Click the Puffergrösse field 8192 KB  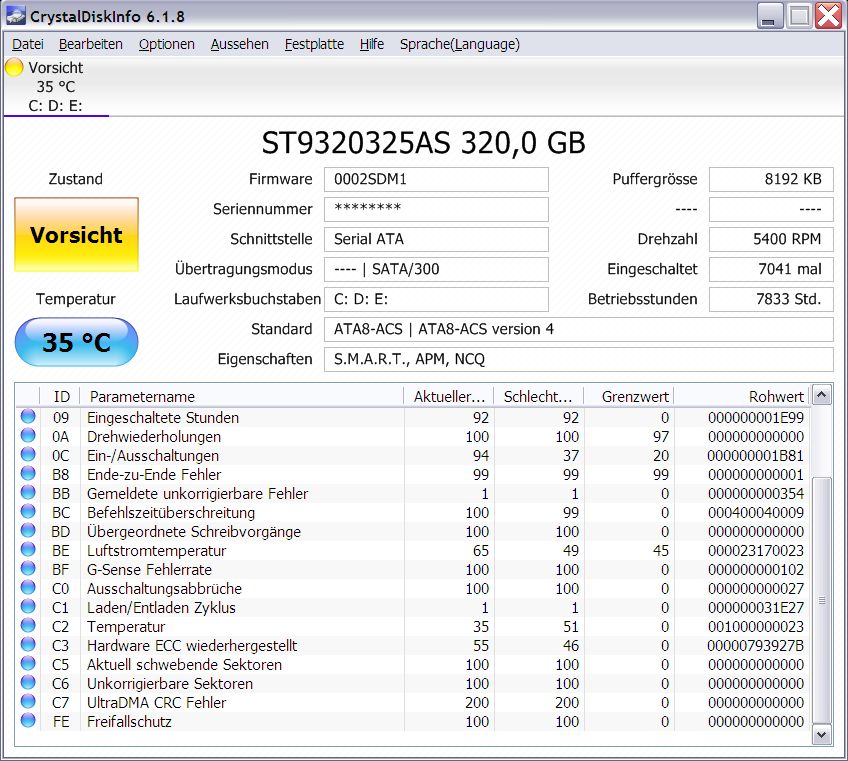point(771,179)
